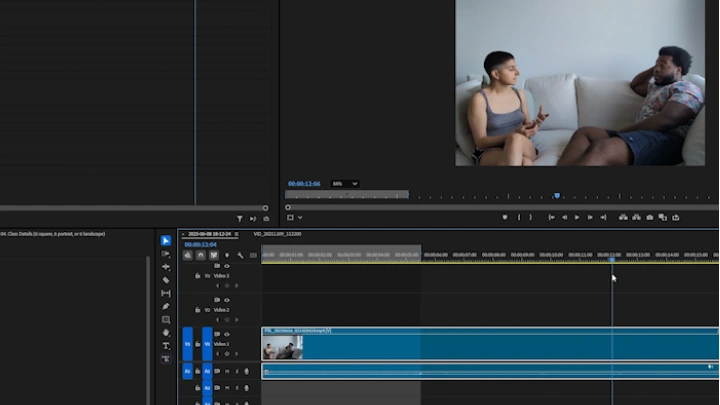The width and height of the screenshot is (720, 405).
Task: Toggle insert and overwrite sequences as nests
Action: pyautogui.click(x=187, y=255)
